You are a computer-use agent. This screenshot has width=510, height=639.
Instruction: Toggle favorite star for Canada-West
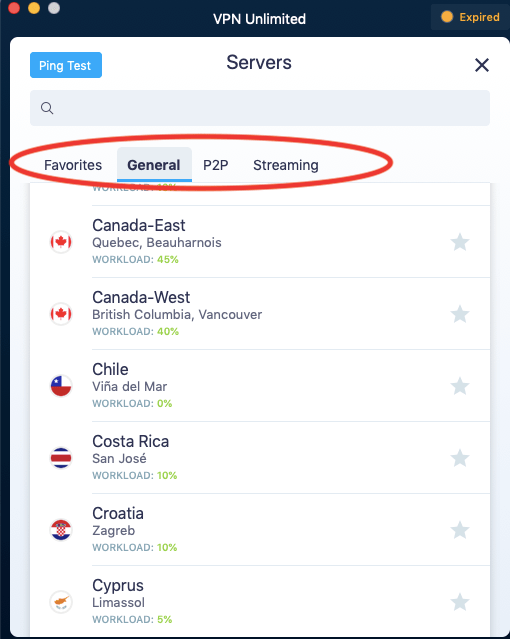point(460,314)
